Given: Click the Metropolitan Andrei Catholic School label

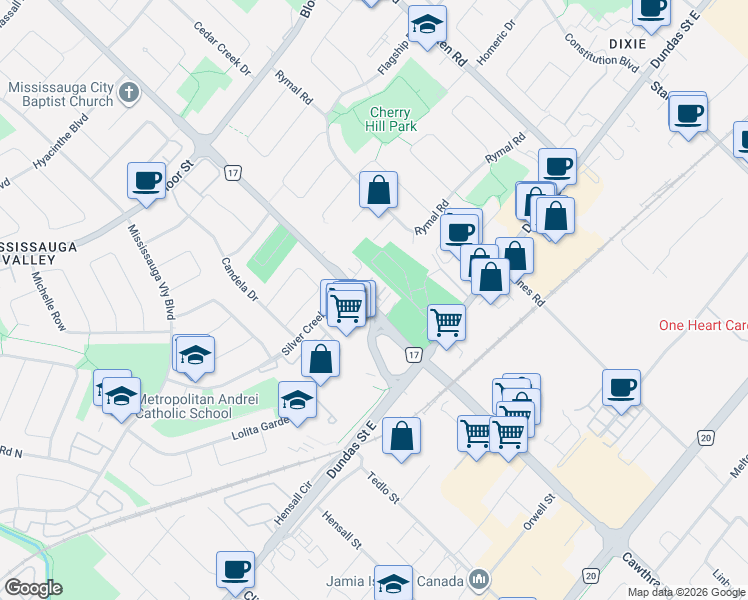Looking at the screenshot, I should click(x=197, y=406).
